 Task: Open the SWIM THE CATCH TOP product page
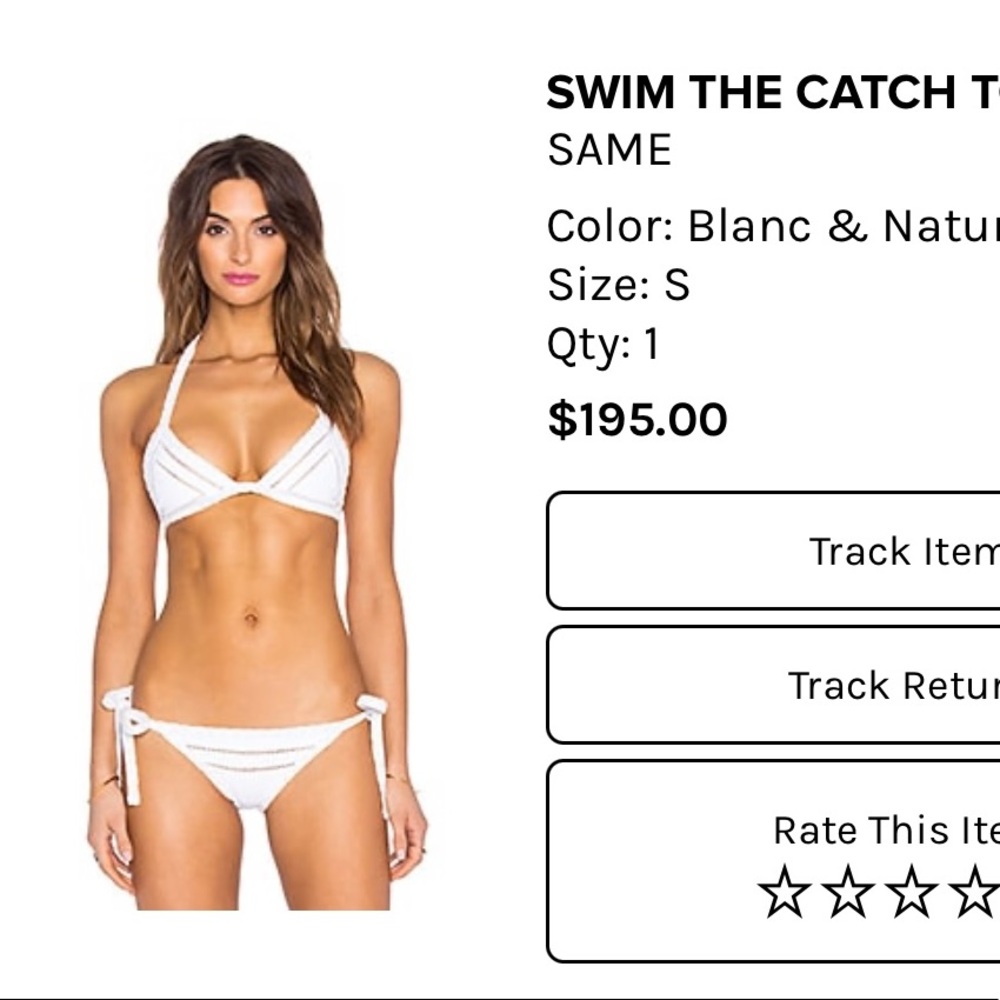coord(770,92)
